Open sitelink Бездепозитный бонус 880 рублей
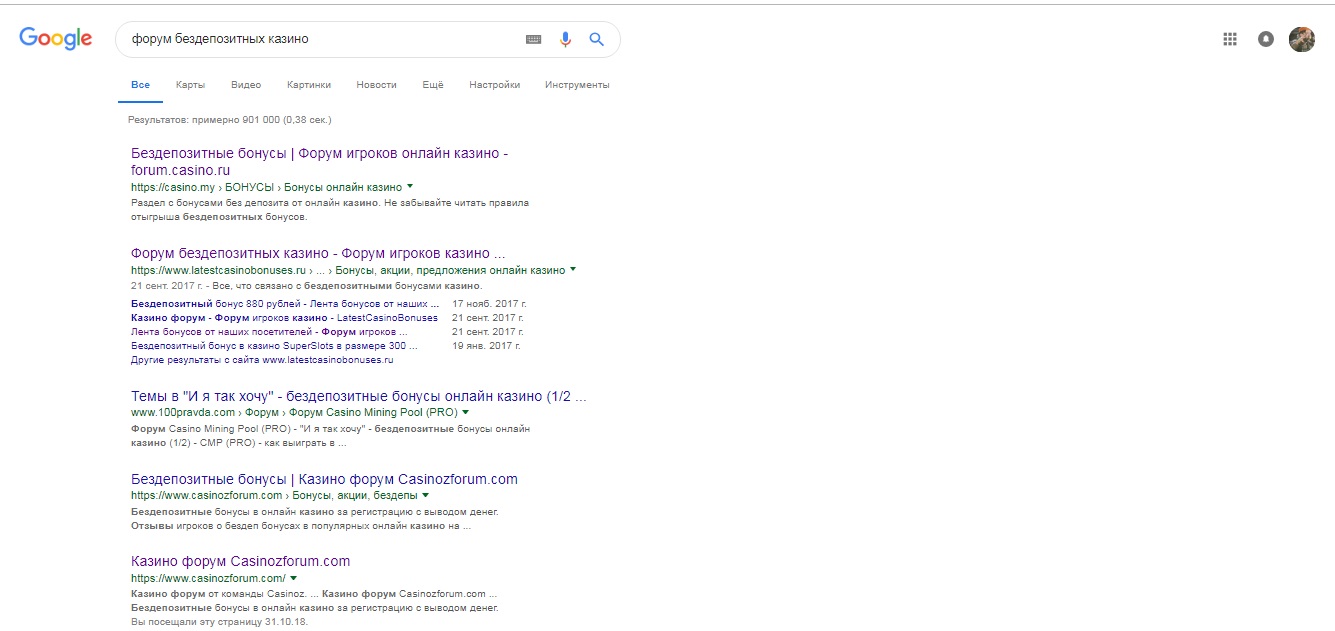Screen dimensions: 1335x631 pyautogui.click(x=285, y=303)
